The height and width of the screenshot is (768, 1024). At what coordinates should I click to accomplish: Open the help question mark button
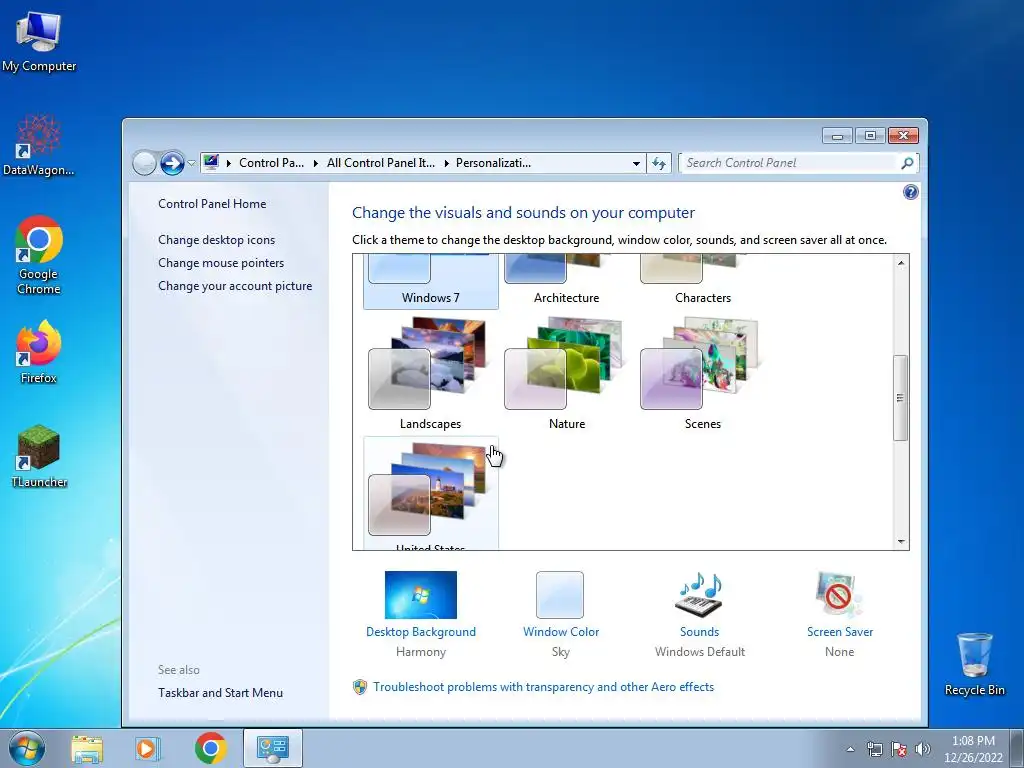pos(910,192)
